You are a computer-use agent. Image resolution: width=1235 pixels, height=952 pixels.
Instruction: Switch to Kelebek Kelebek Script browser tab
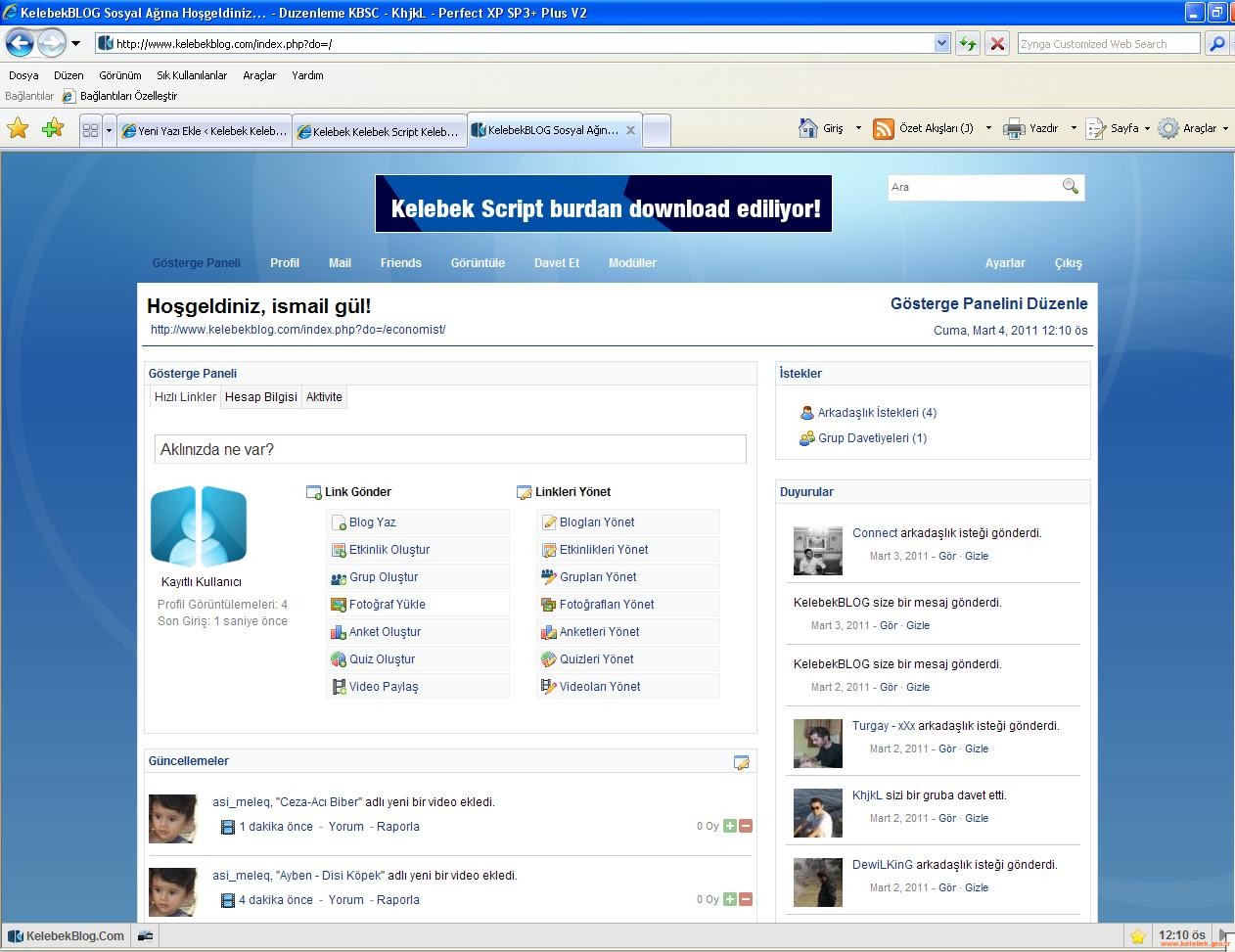(379, 130)
